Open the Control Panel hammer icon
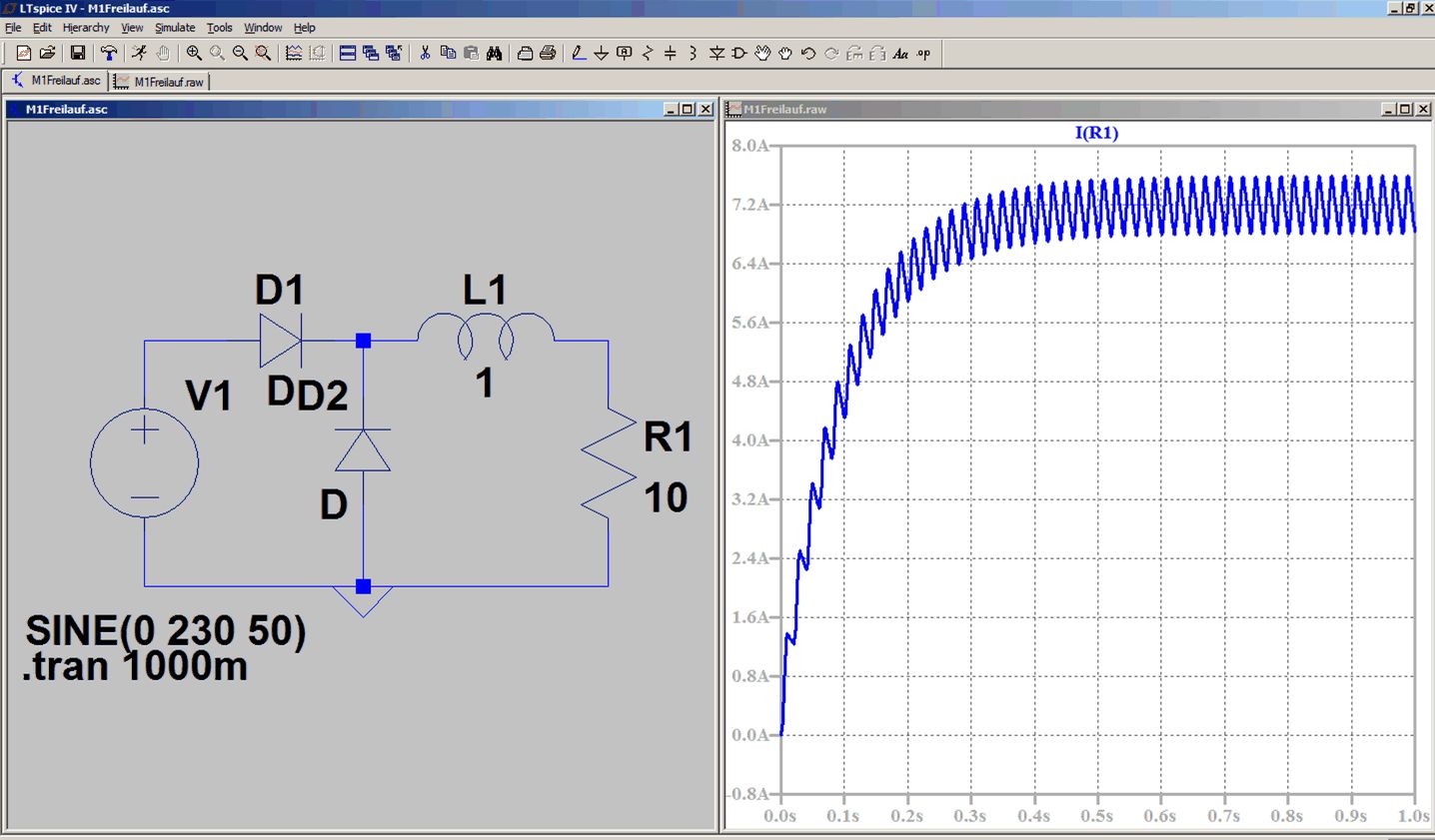1435x840 pixels. (x=108, y=53)
